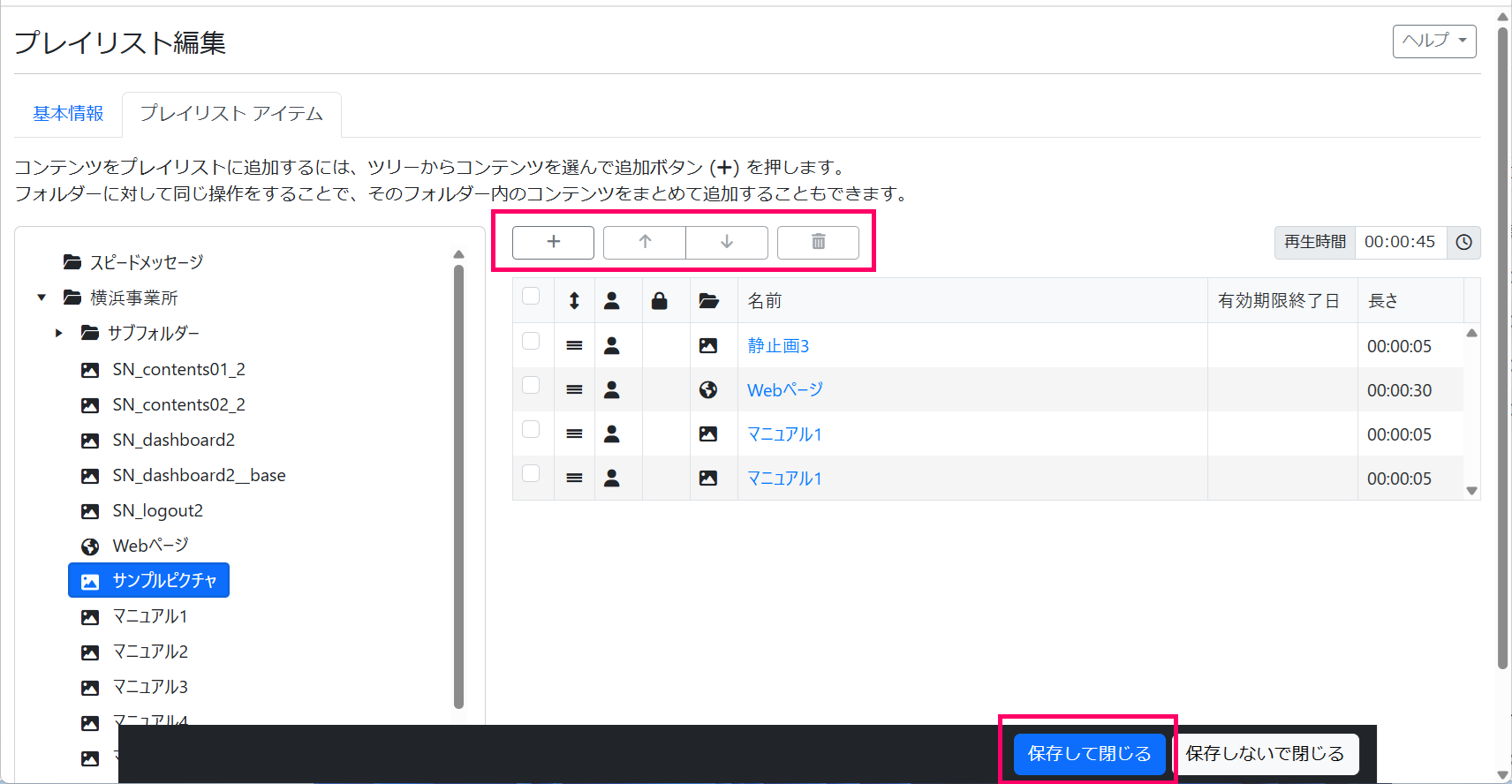
Task: Select SN_dashboard2 in the content tree
Action: (x=173, y=440)
